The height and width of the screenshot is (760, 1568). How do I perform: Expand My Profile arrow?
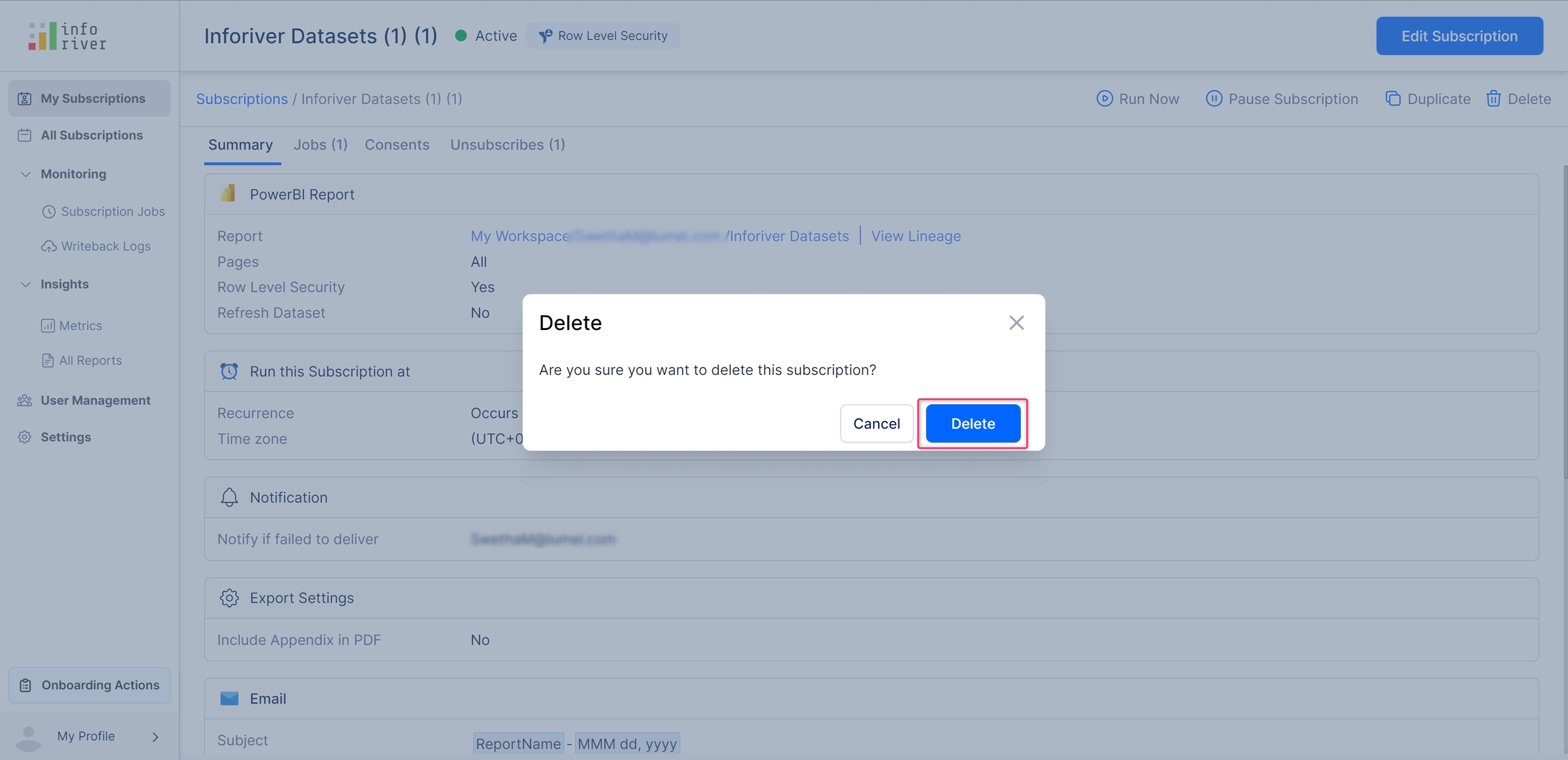point(155,737)
